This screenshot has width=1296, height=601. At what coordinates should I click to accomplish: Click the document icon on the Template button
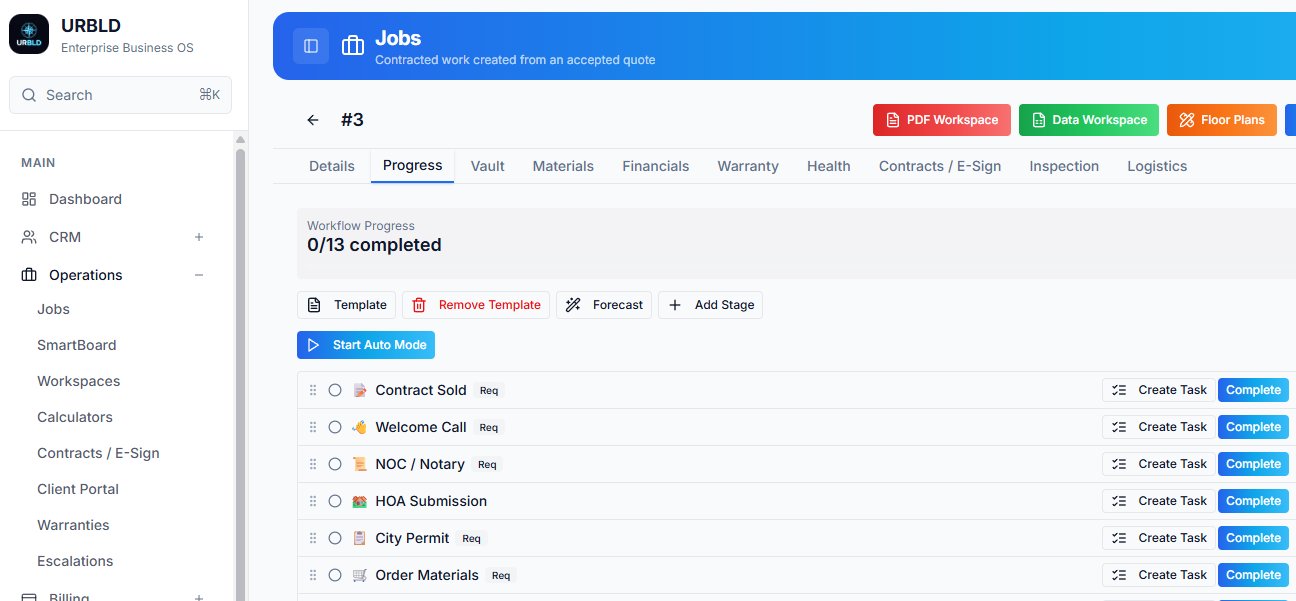click(314, 305)
